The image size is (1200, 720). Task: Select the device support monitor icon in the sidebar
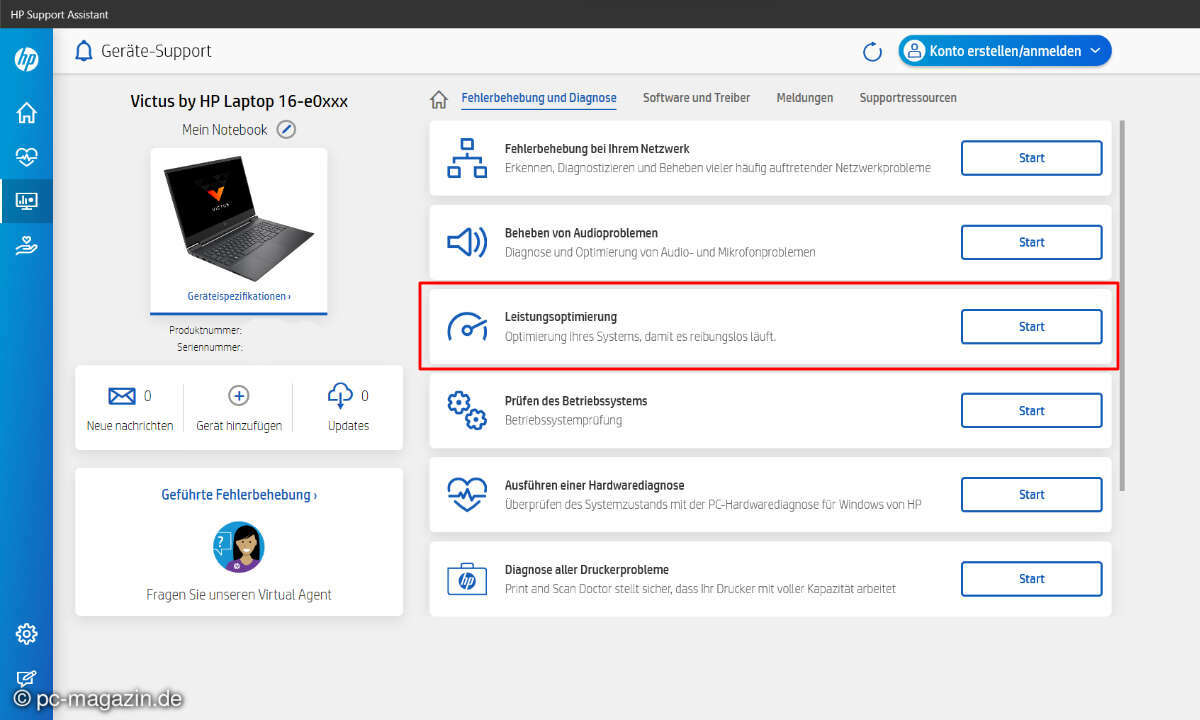point(27,201)
